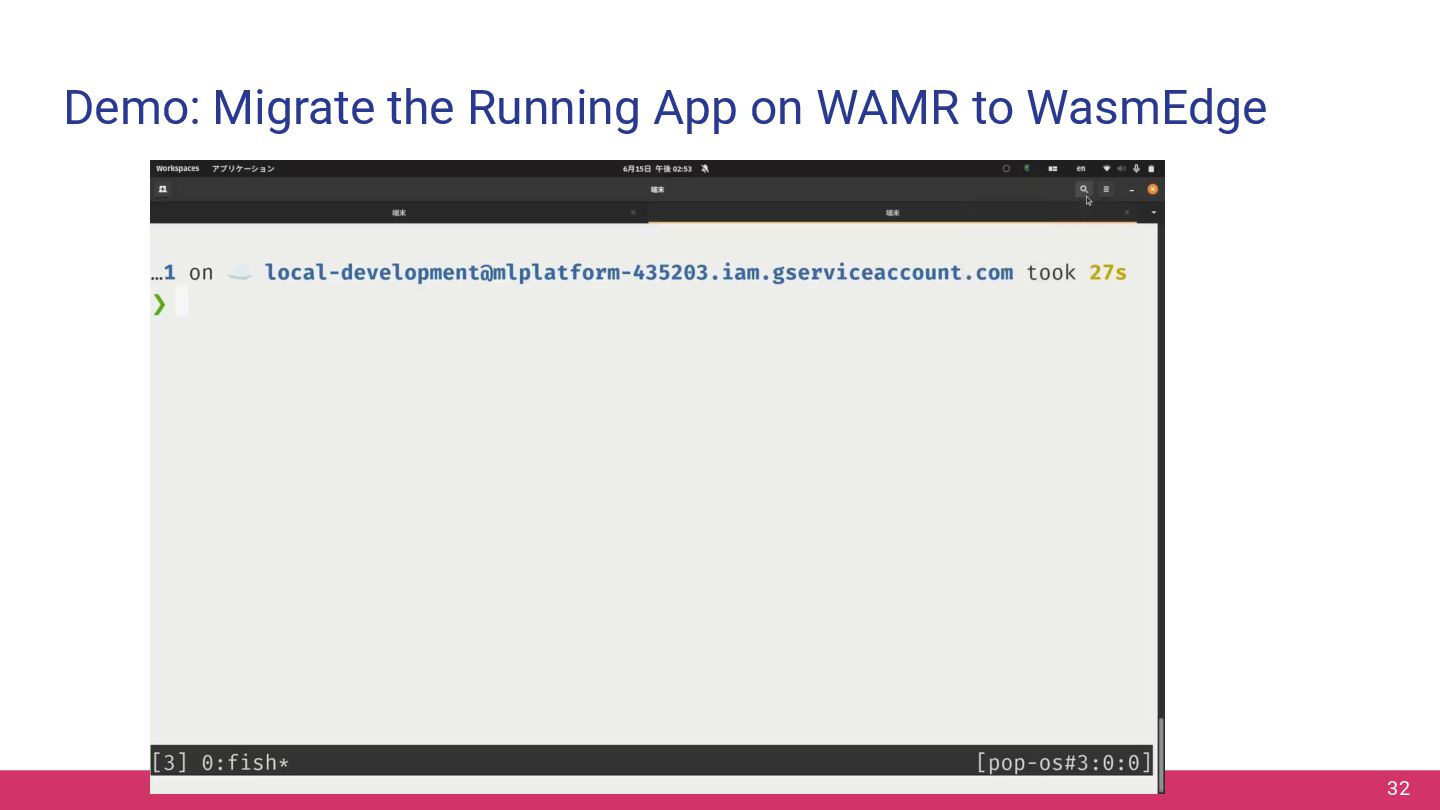1440x810 pixels.
Task: Expand the tab list dropdown arrow
Action: coord(1153,213)
